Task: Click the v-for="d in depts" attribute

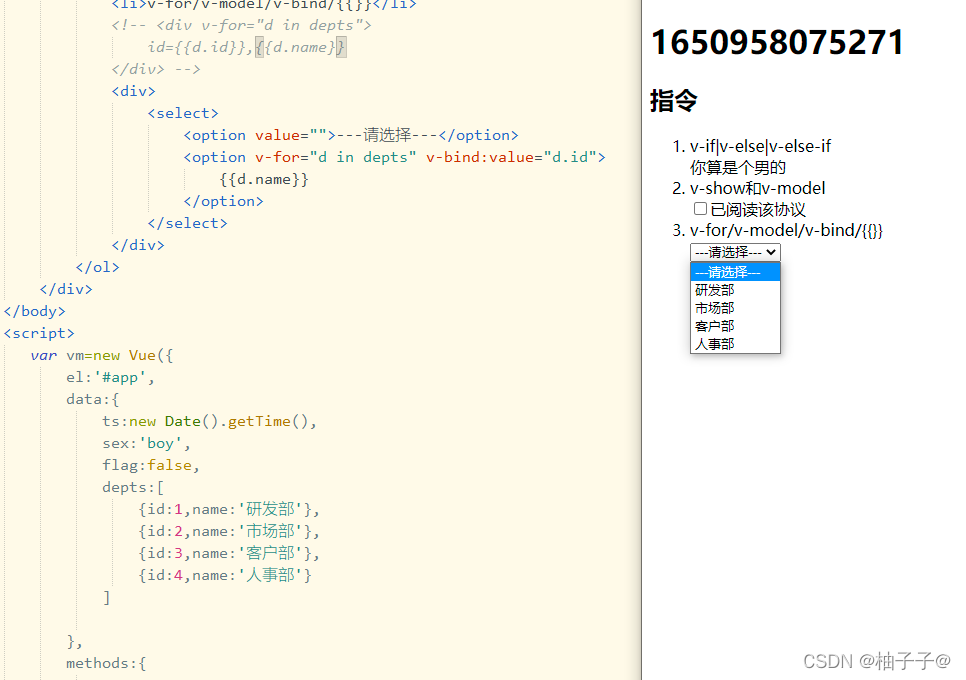Action: click(336, 157)
